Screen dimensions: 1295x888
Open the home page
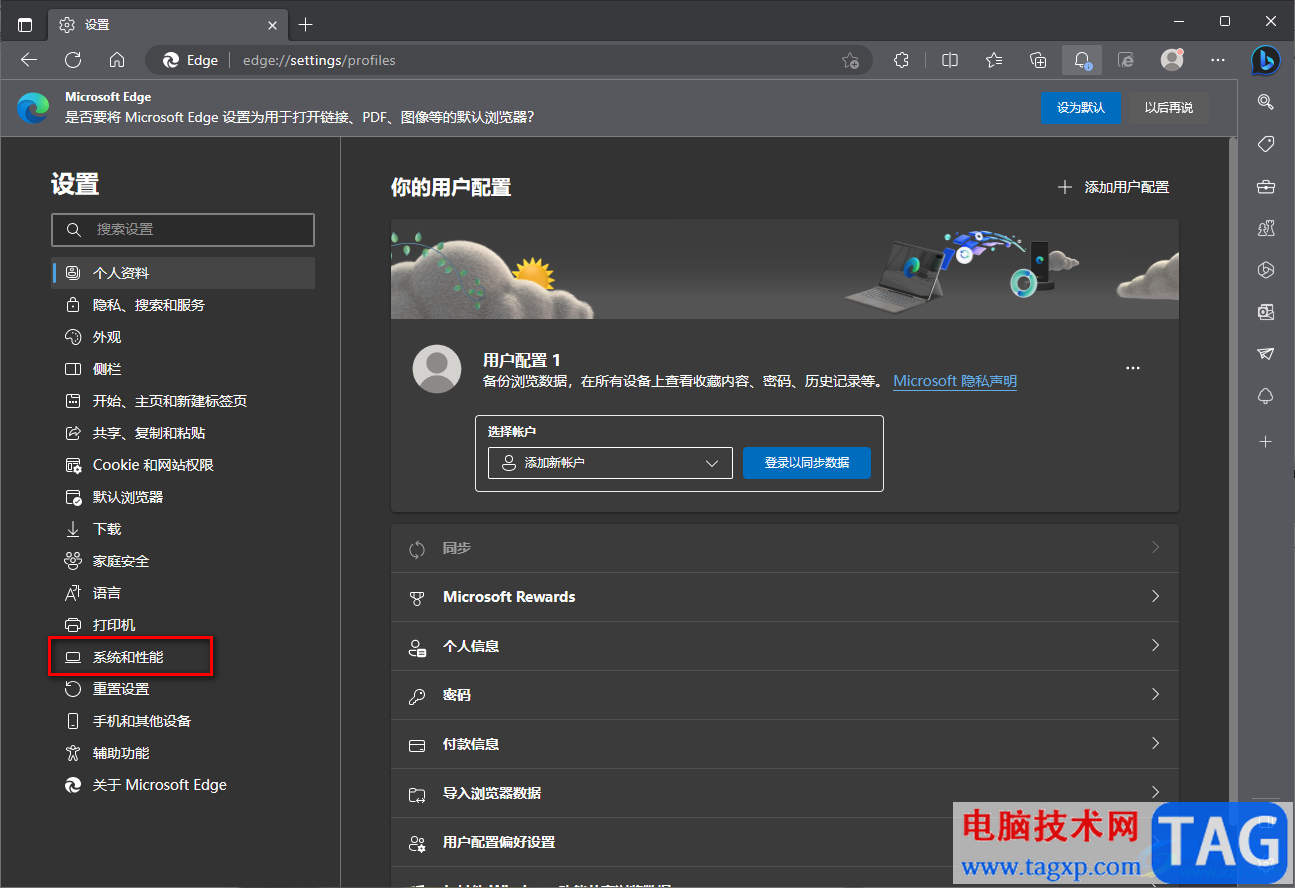117,60
